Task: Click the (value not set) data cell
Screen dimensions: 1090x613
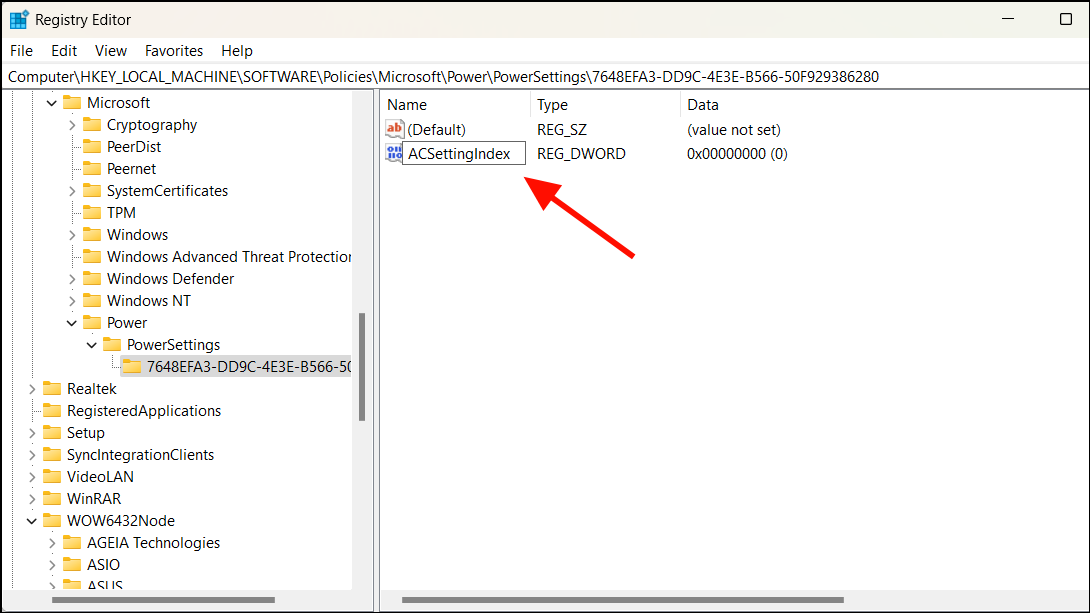Action: (x=733, y=130)
